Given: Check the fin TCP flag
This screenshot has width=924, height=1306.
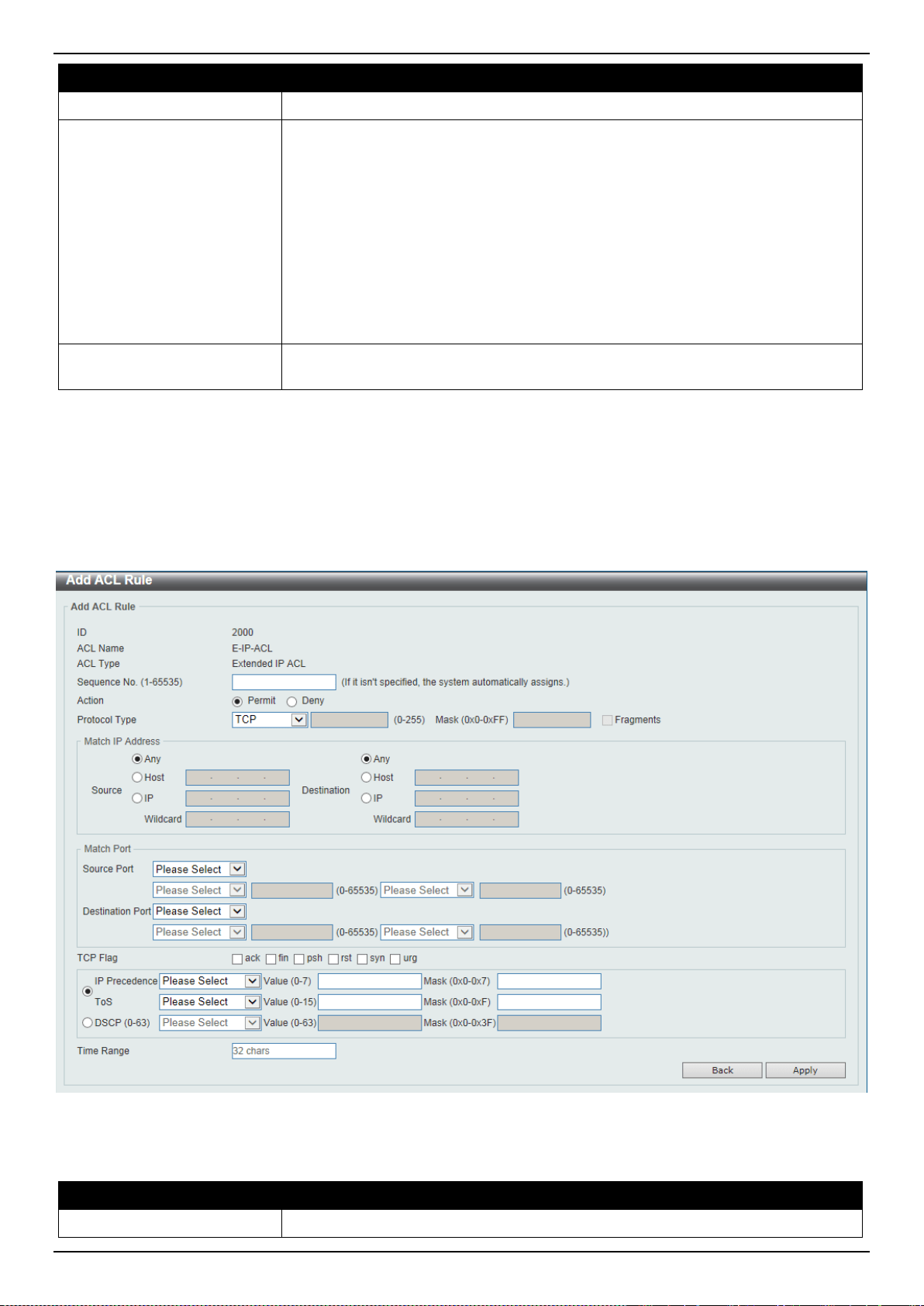Looking at the screenshot, I should point(271,959).
